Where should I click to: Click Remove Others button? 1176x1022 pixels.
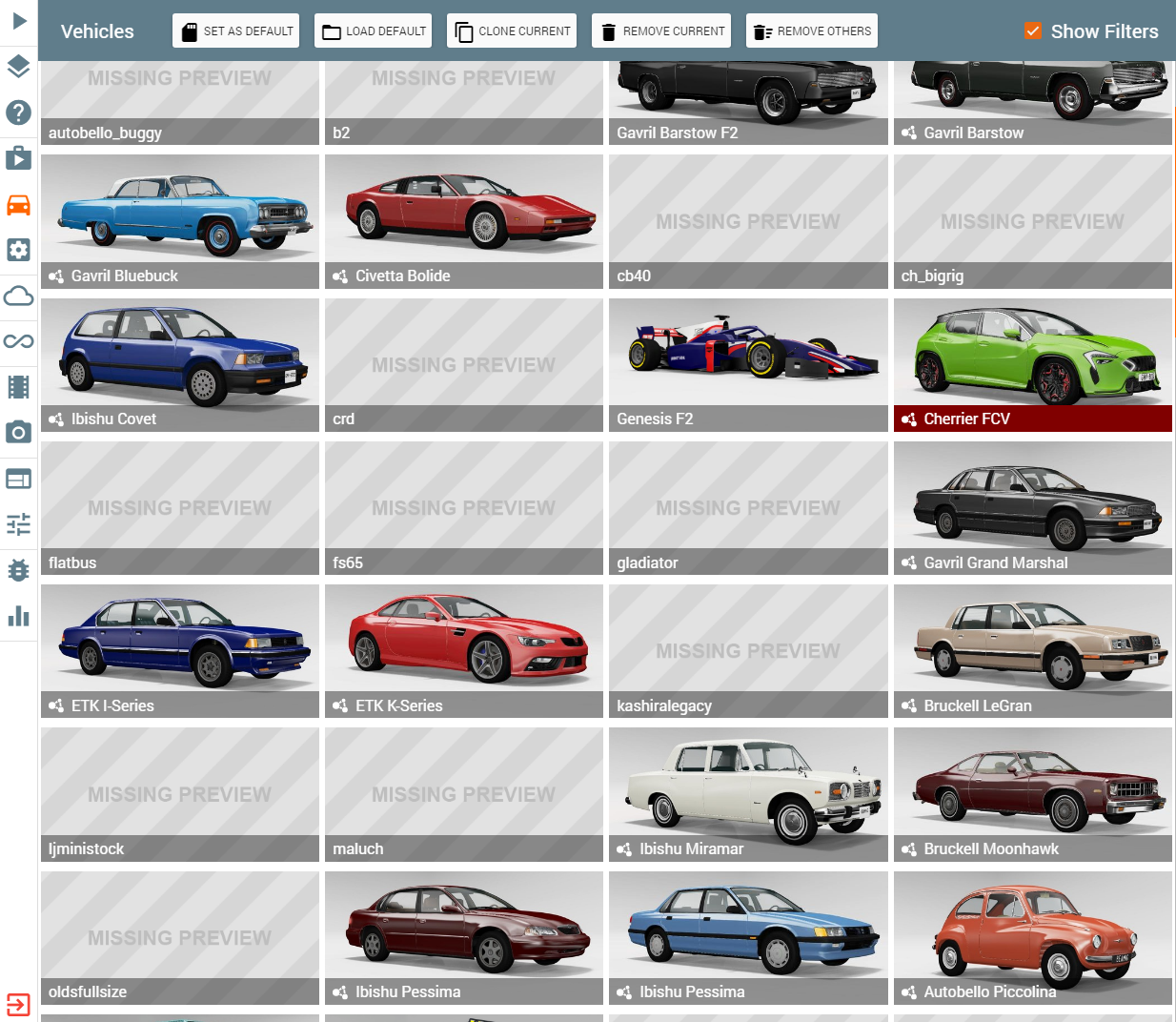point(812,31)
